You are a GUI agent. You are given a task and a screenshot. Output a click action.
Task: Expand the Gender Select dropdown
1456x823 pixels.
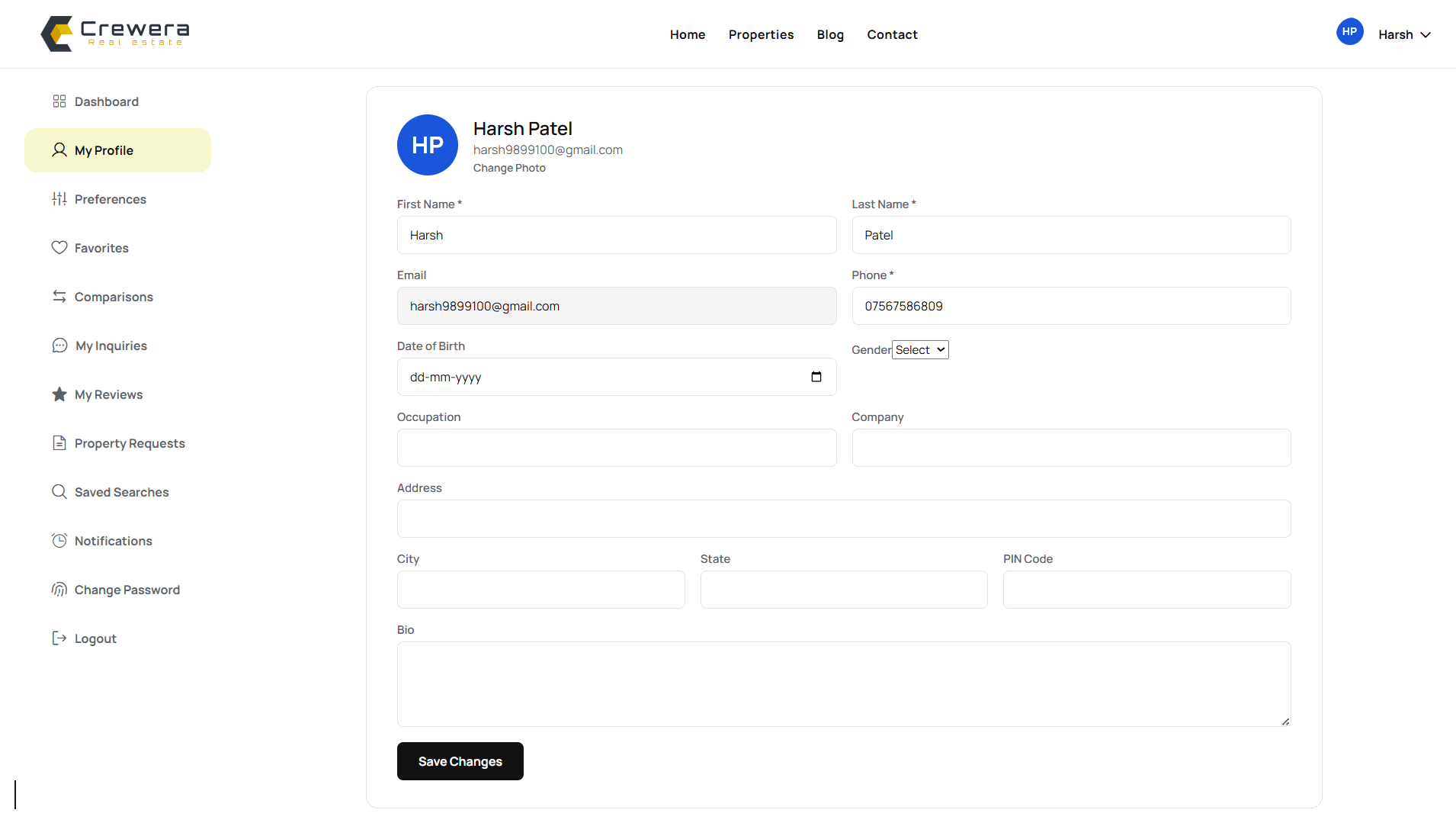pyautogui.click(x=920, y=350)
